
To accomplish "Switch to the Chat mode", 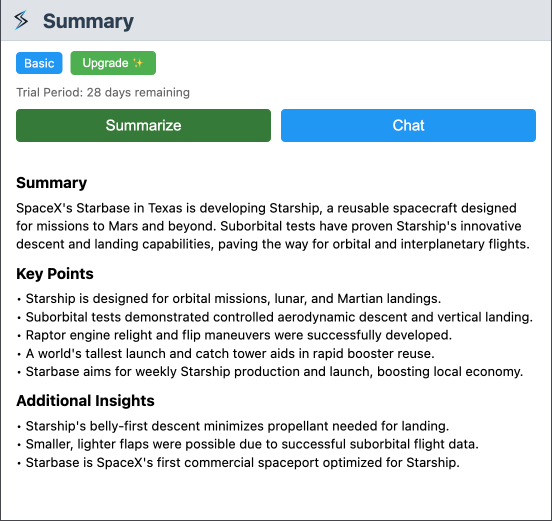I will click(x=408, y=125).
